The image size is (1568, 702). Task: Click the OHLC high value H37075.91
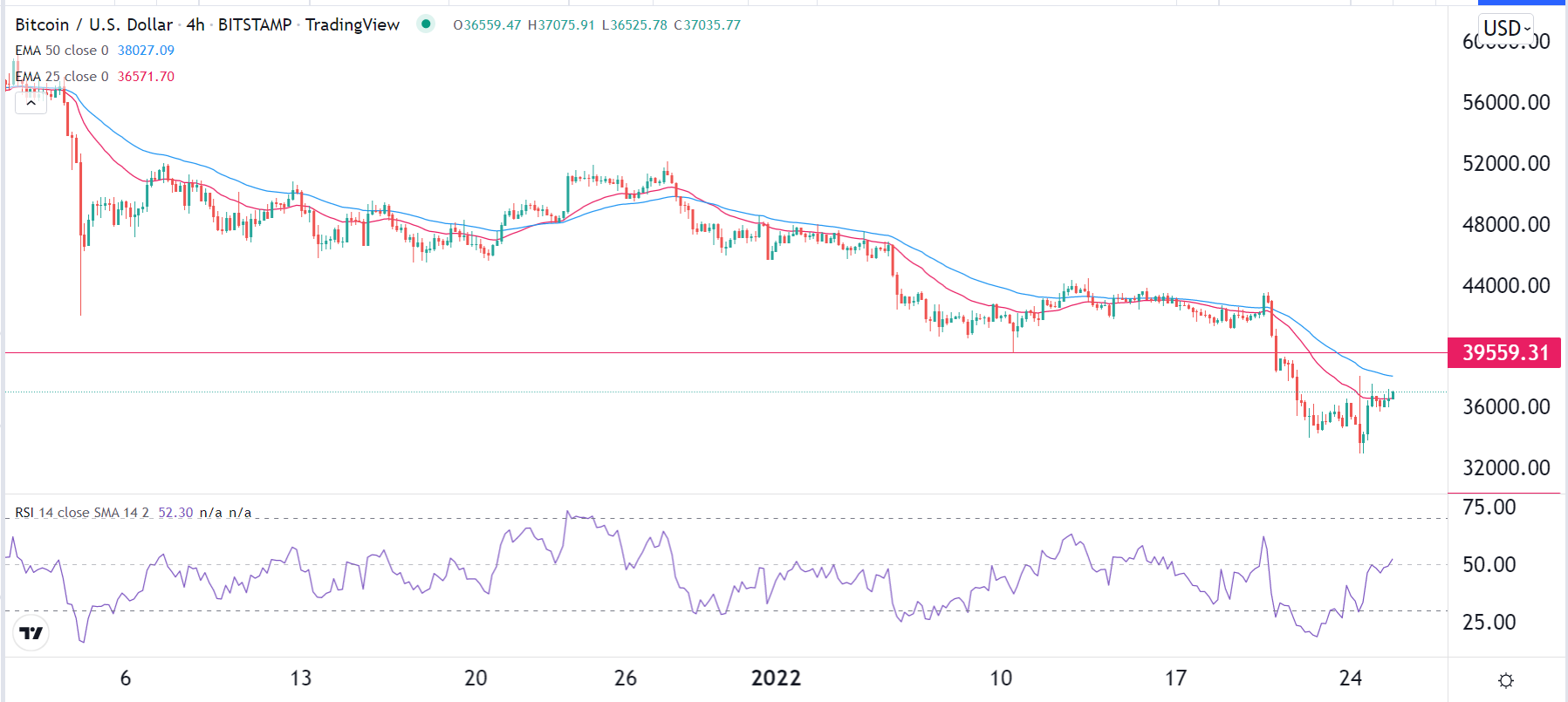tap(561, 24)
